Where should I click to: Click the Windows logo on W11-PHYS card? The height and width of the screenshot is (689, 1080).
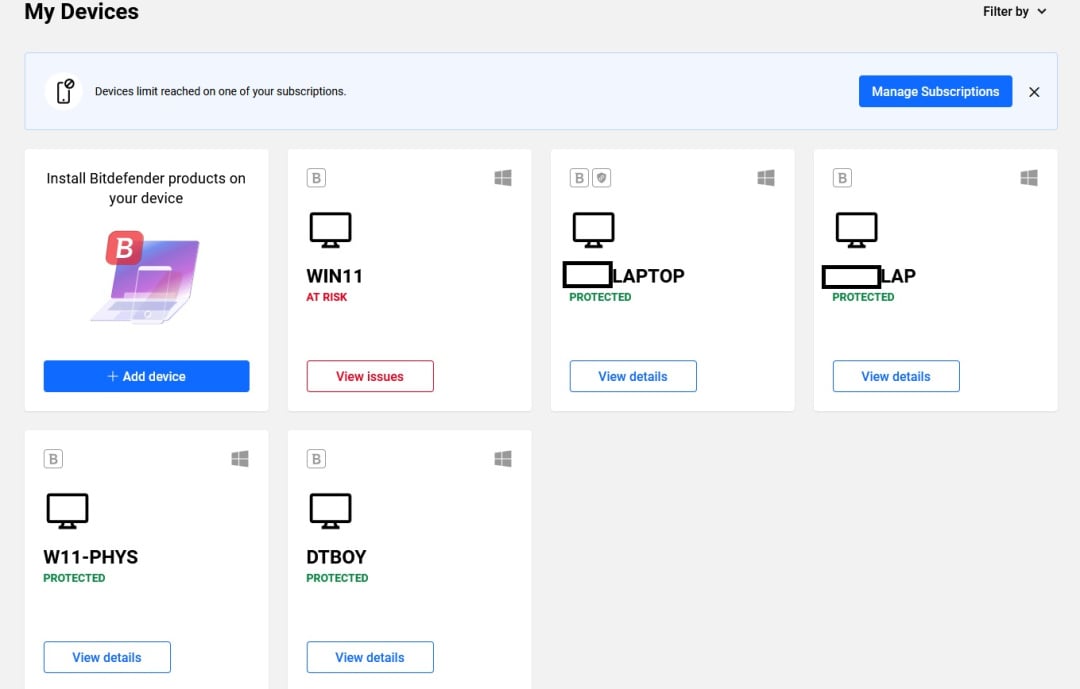240,459
